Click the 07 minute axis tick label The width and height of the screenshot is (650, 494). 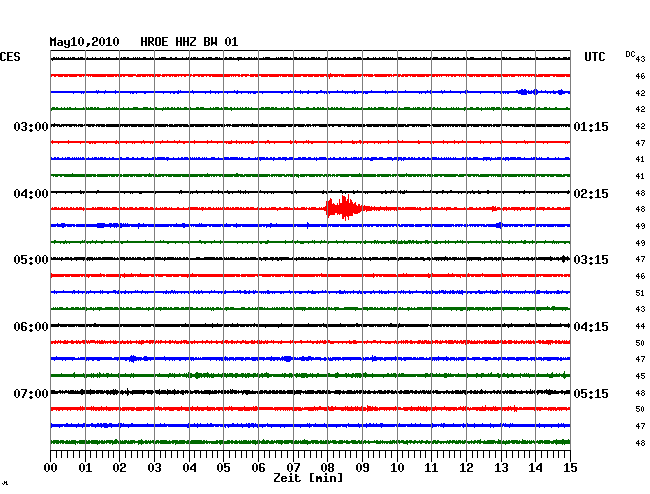[293, 467]
